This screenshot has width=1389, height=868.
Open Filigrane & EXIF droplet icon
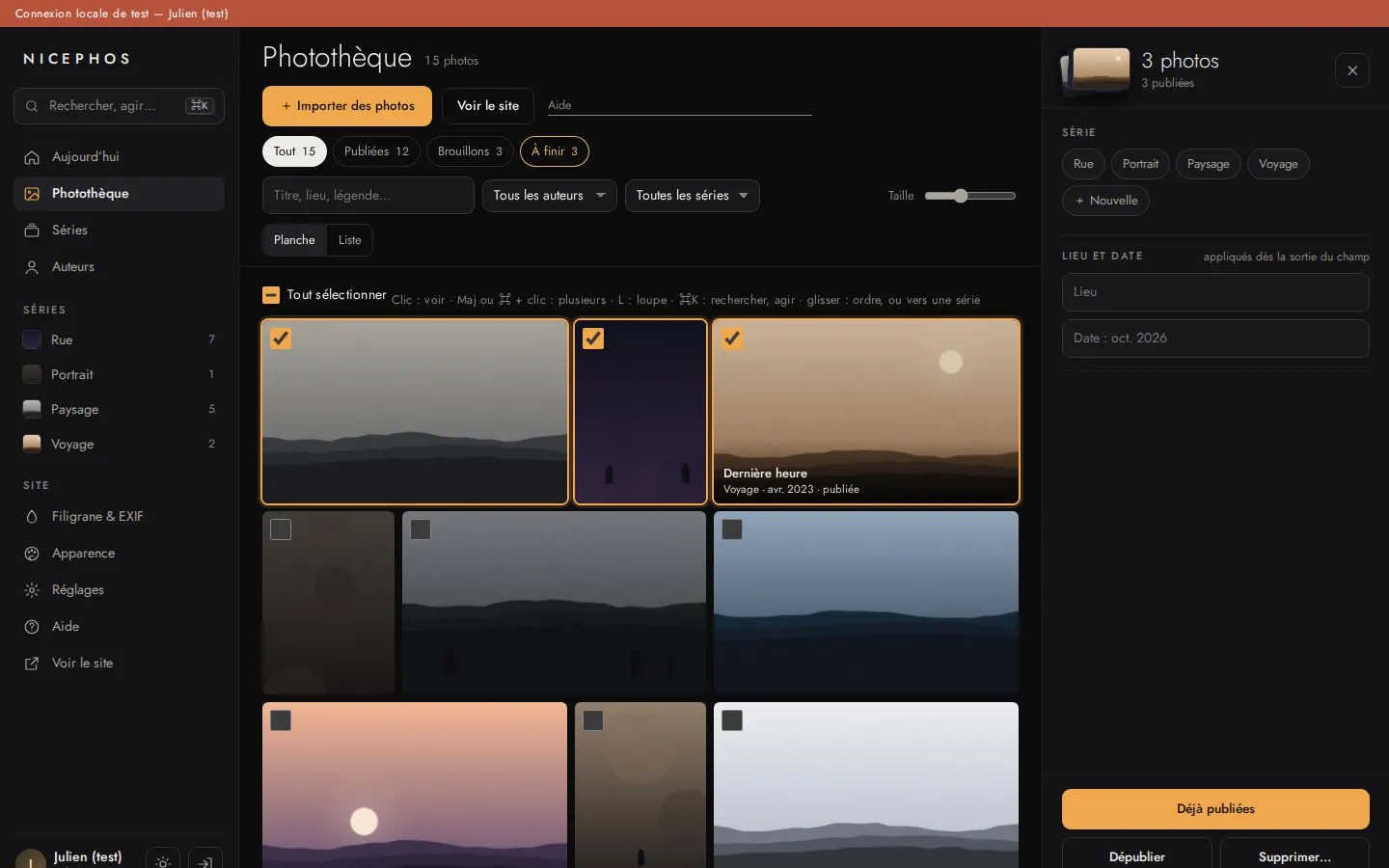pos(32,517)
